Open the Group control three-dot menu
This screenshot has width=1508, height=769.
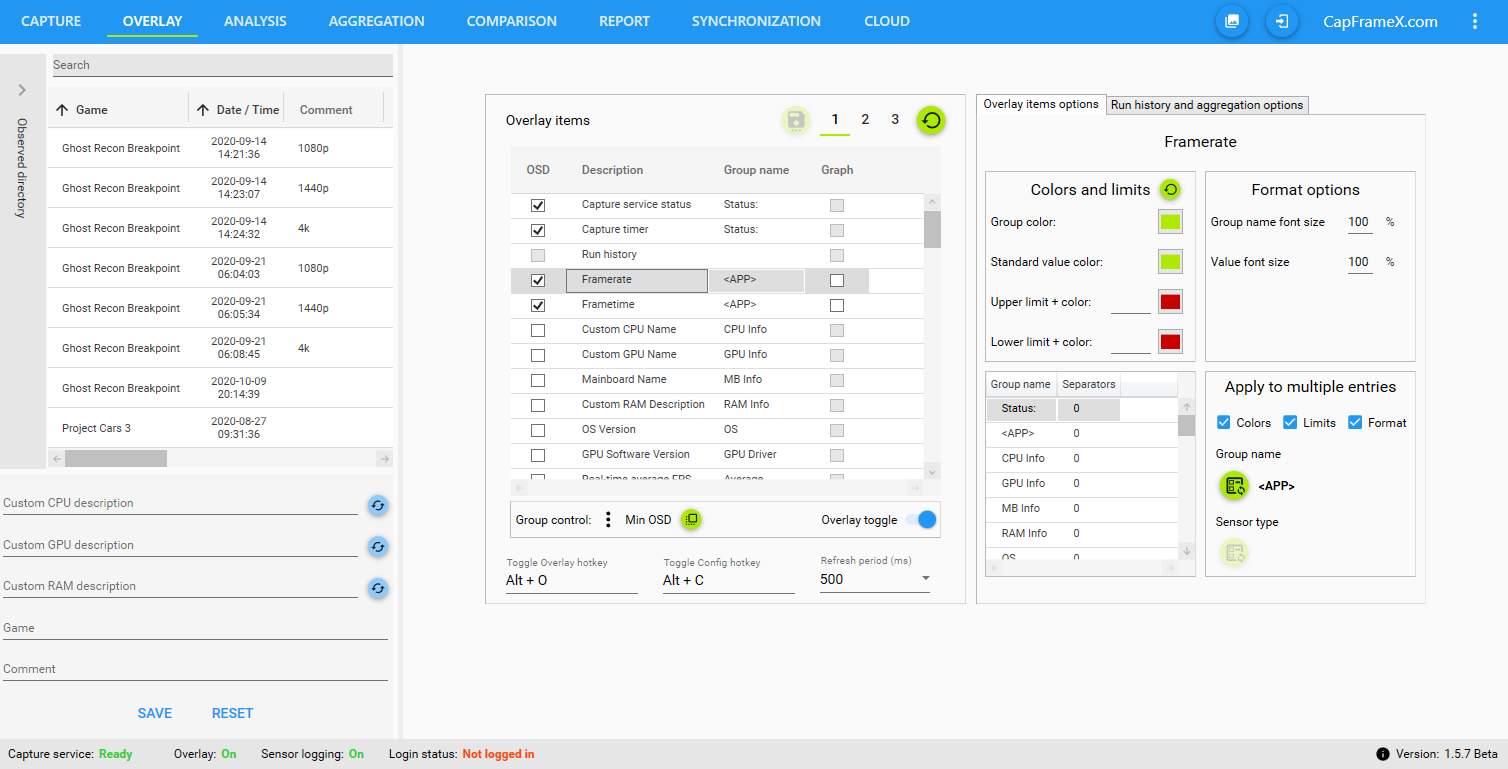click(x=608, y=520)
